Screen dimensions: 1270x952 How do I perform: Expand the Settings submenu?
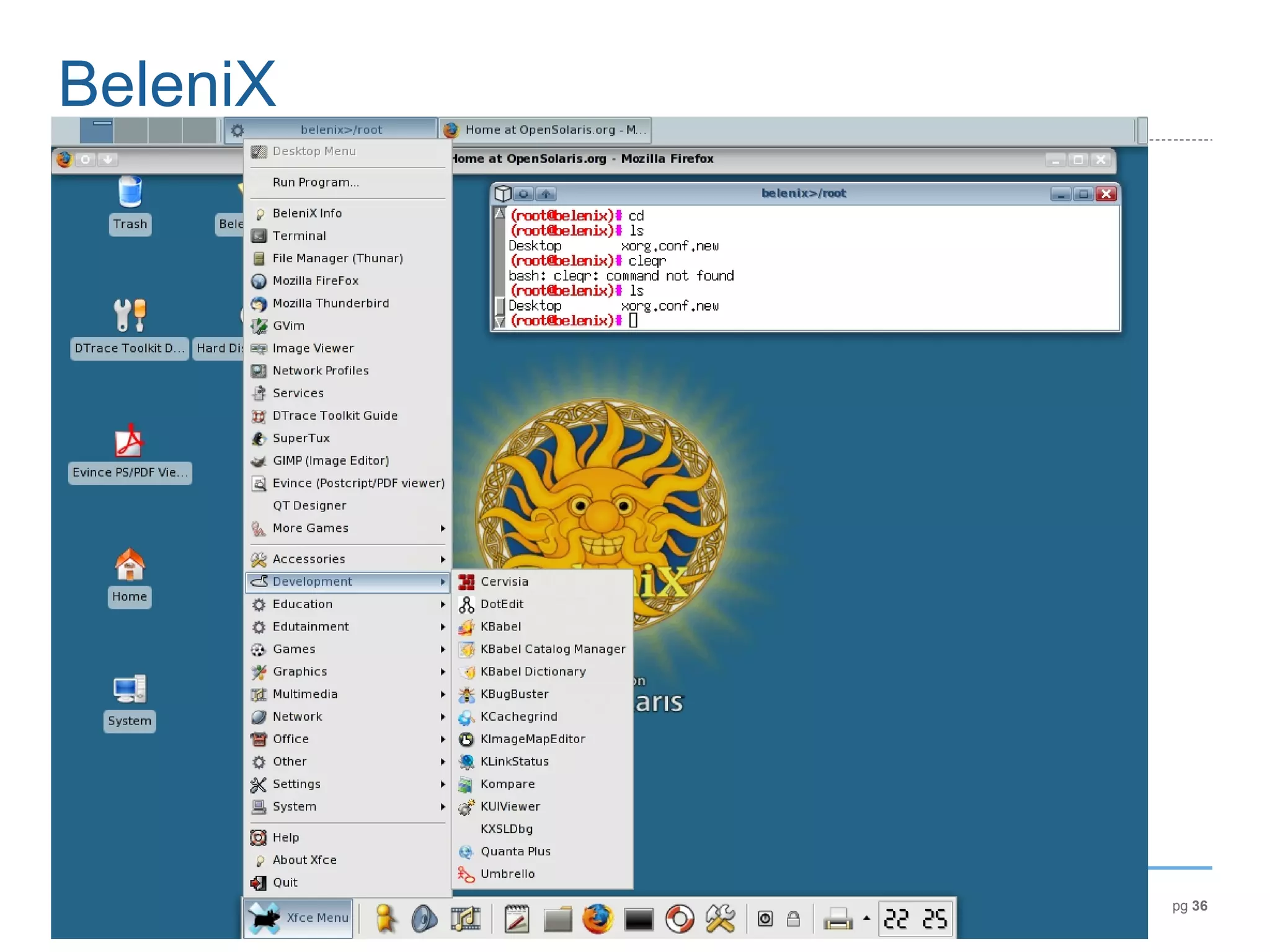pos(347,784)
